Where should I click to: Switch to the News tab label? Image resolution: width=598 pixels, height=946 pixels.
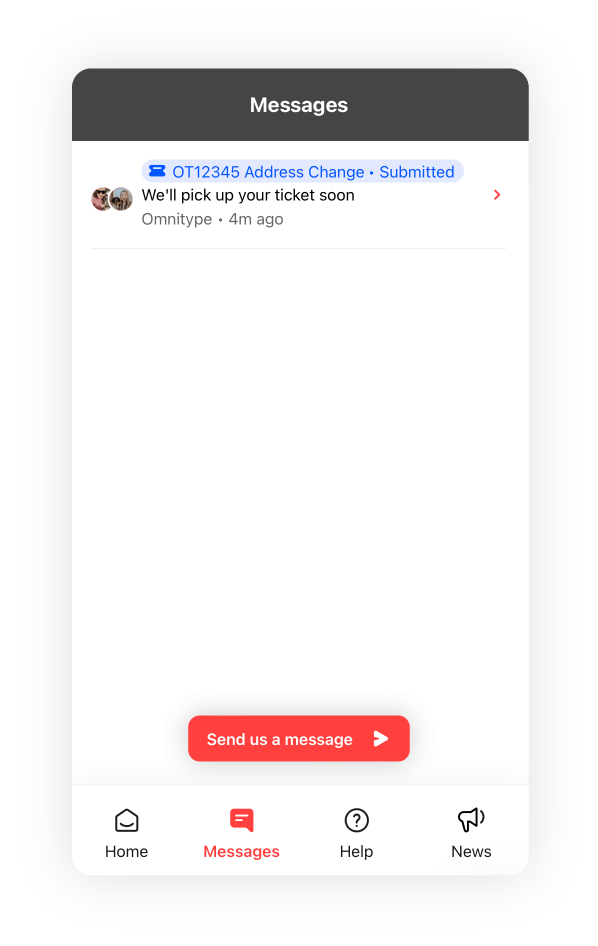471,851
